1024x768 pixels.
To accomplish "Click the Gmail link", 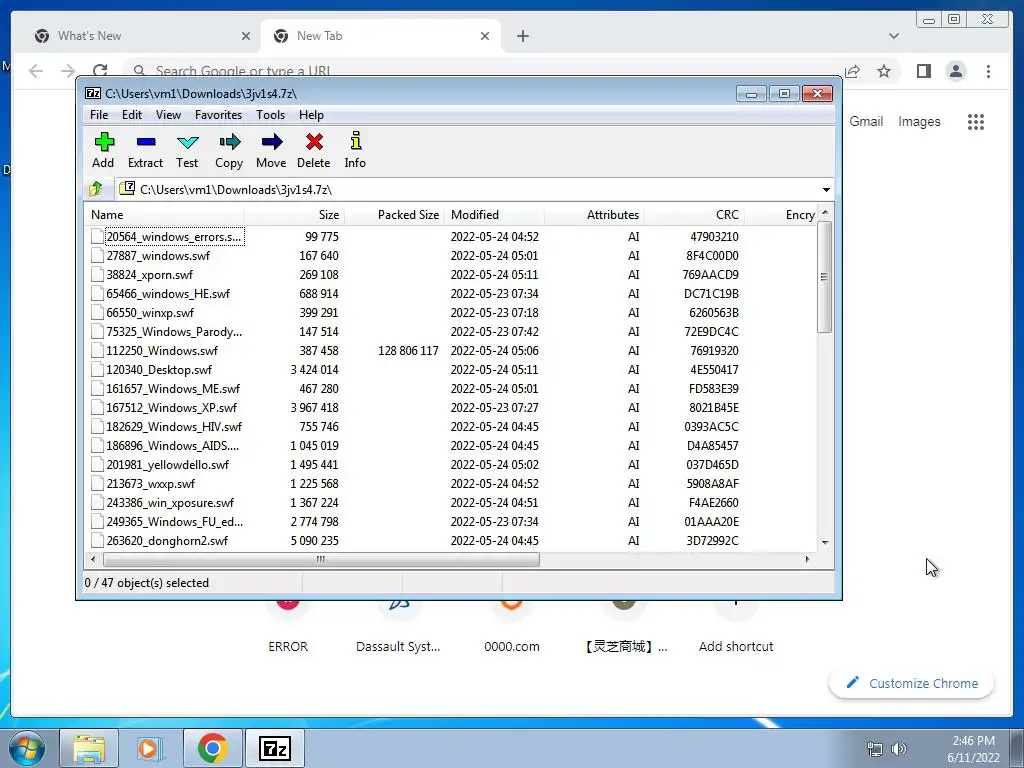I will tap(866, 121).
